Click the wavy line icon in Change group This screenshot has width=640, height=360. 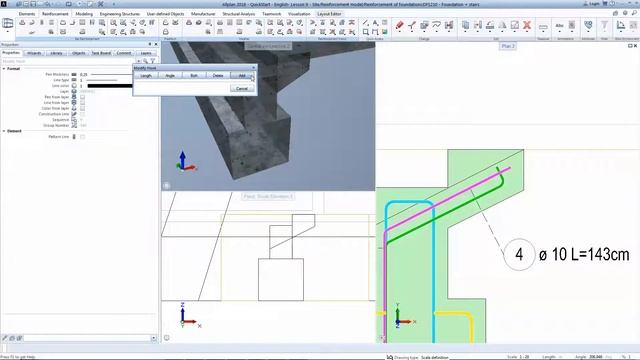(437, 25)
